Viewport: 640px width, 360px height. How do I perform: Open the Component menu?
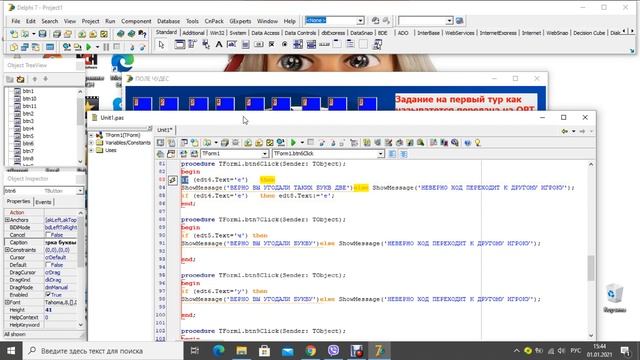136,21
